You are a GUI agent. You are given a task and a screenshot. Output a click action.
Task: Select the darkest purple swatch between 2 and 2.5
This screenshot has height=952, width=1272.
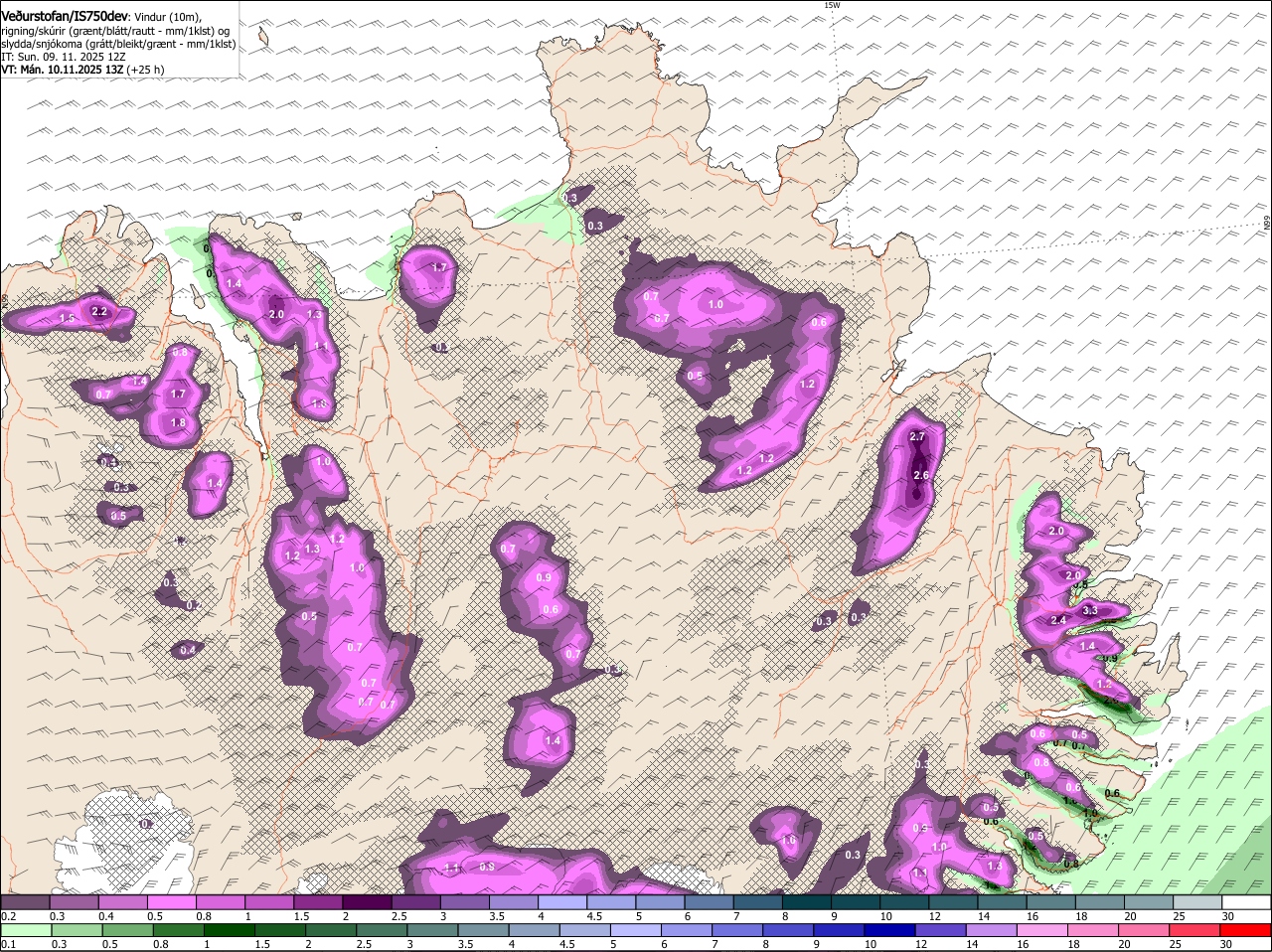pyautogui.click(x=367, y=901)
